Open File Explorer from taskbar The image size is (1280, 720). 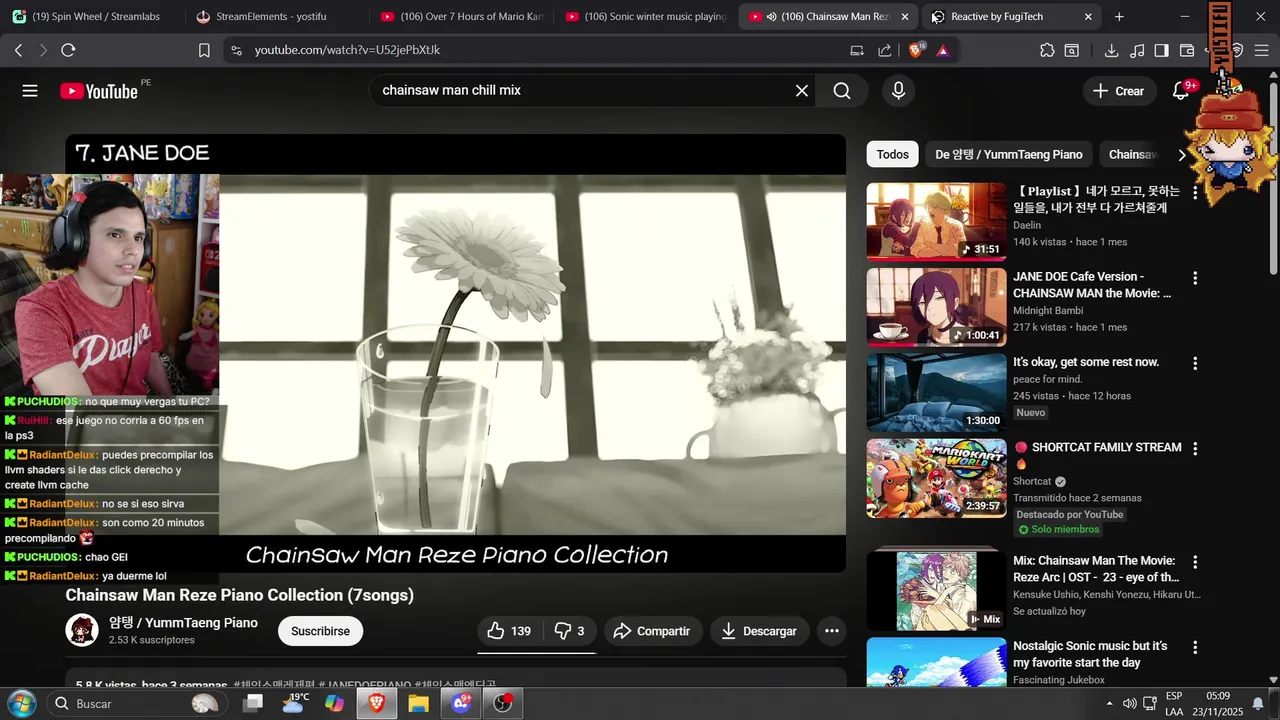point(418,703)
